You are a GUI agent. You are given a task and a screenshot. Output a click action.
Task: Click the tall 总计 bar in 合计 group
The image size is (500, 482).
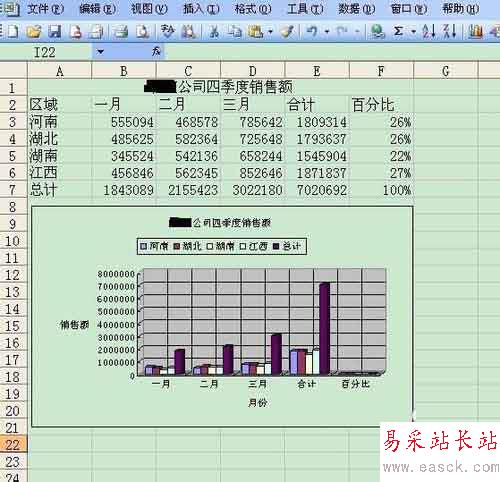(325, 328)
